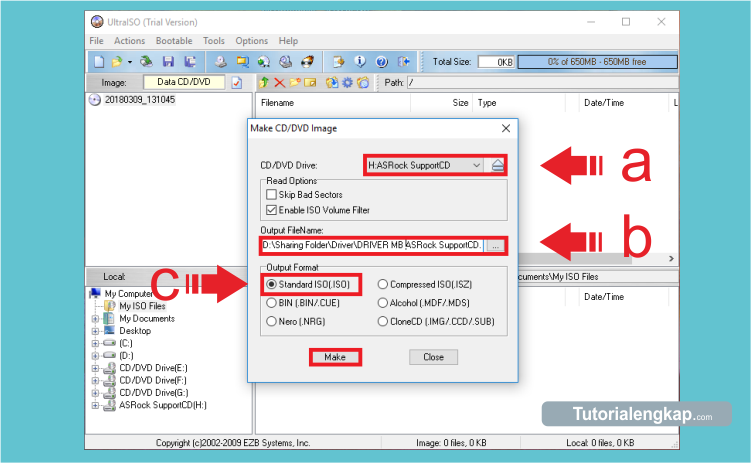751x463 pixels.
Task: Click the right arrow of the horizontal scrollbar
Action: (671, 259)
